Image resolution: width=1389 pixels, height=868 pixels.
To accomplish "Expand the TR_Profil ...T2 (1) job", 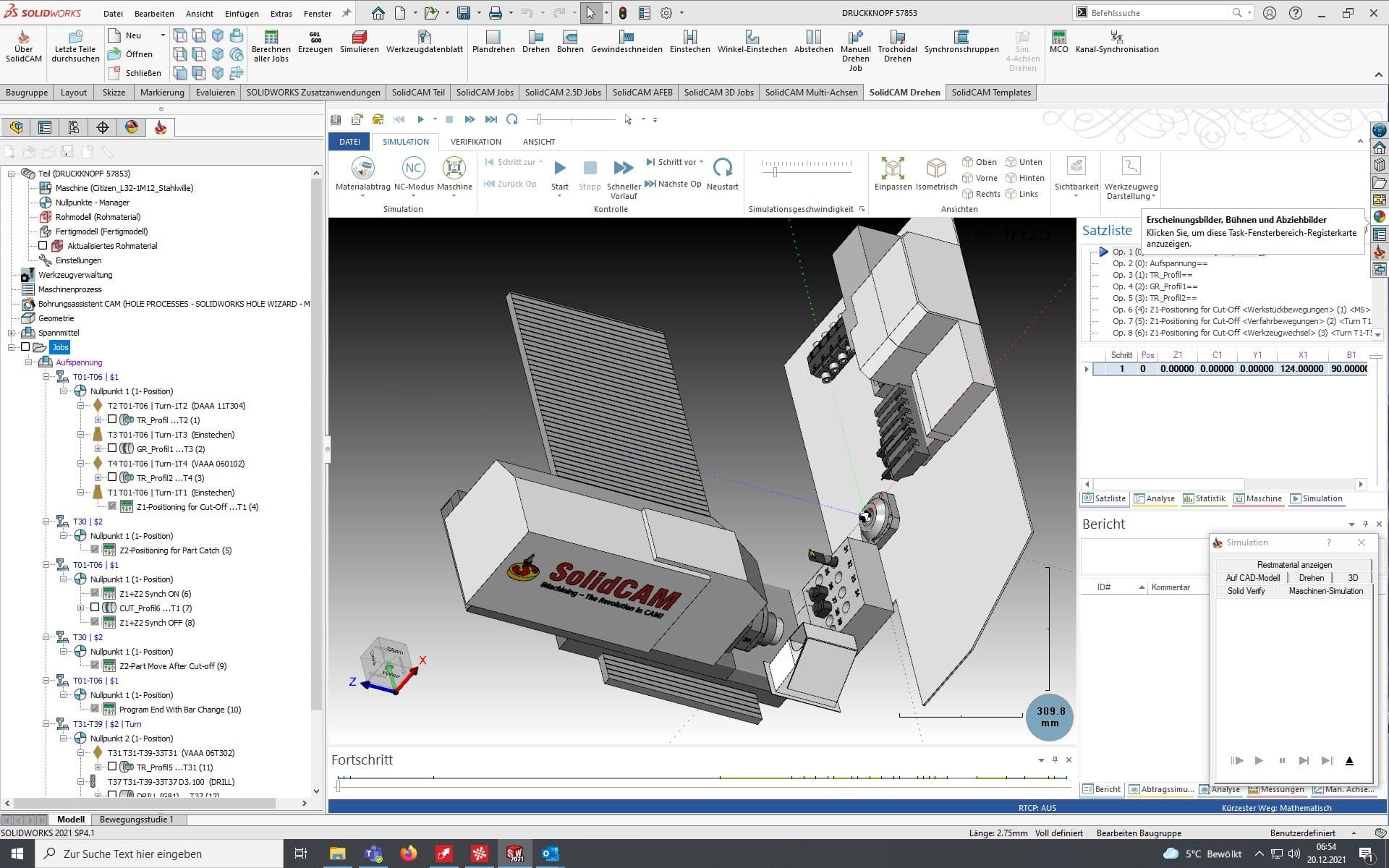I will 98,420.
